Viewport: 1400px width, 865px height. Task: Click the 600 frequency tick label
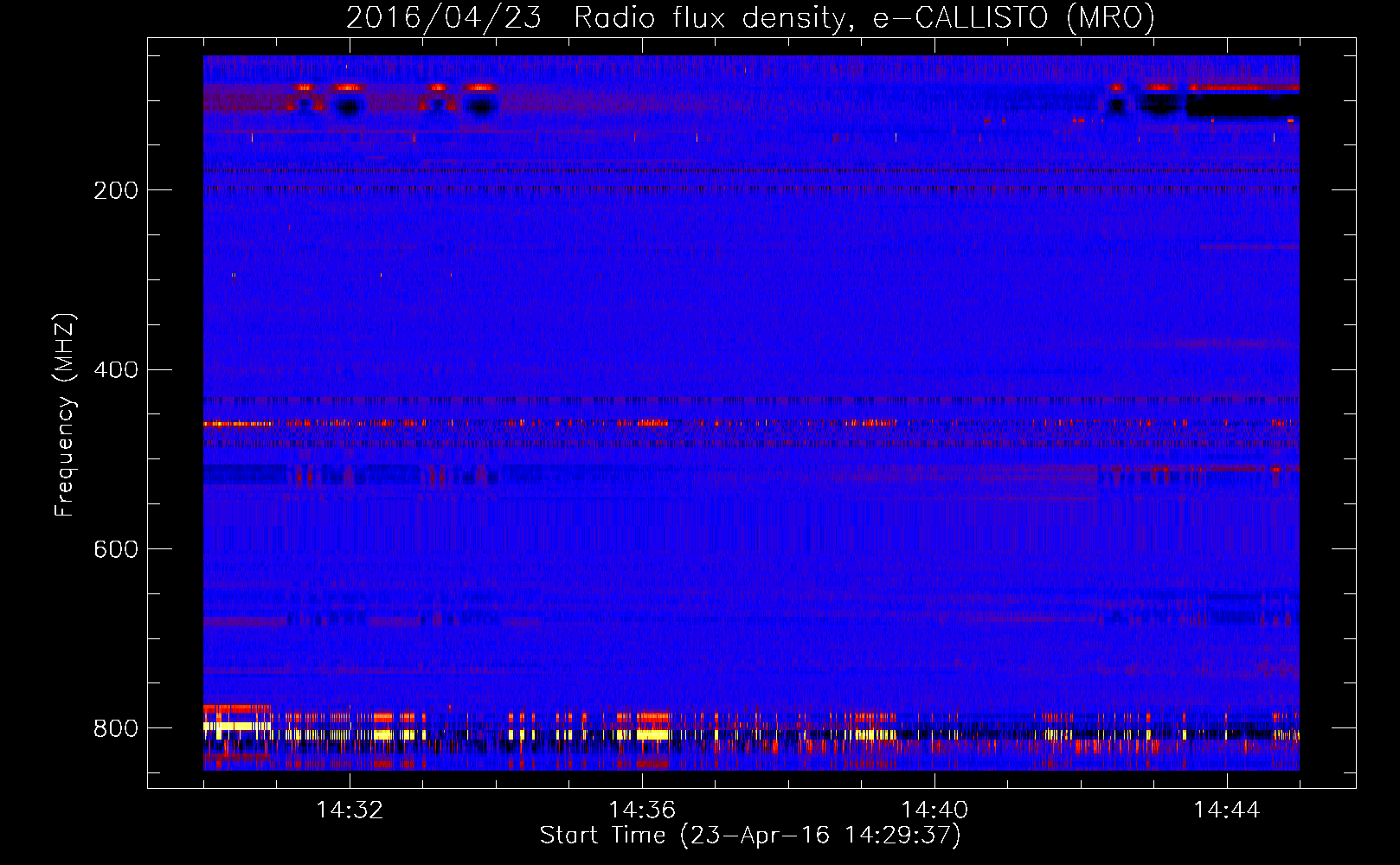pos(116,550)
